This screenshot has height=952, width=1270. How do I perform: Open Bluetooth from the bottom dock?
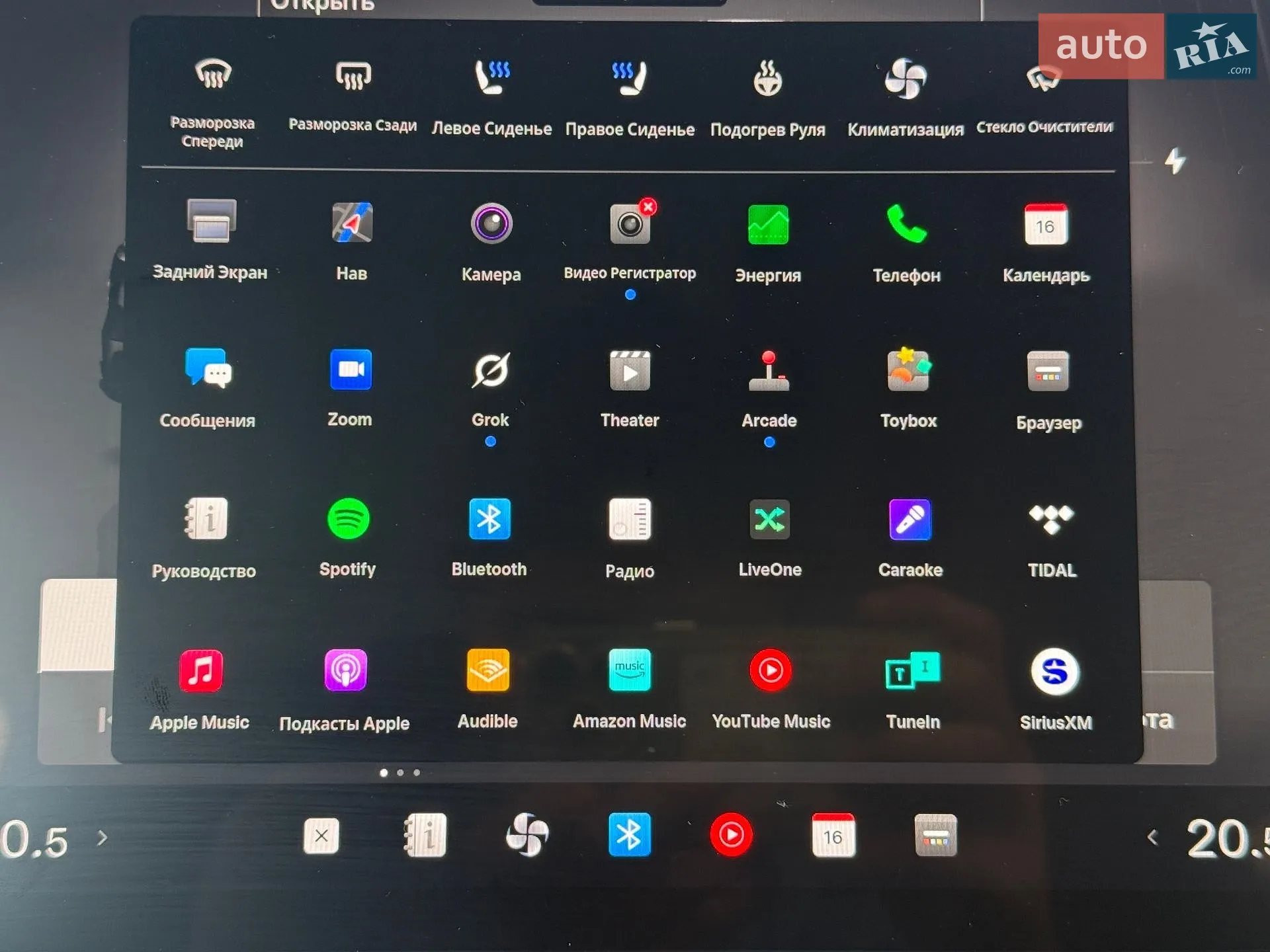tap(629, 834)
